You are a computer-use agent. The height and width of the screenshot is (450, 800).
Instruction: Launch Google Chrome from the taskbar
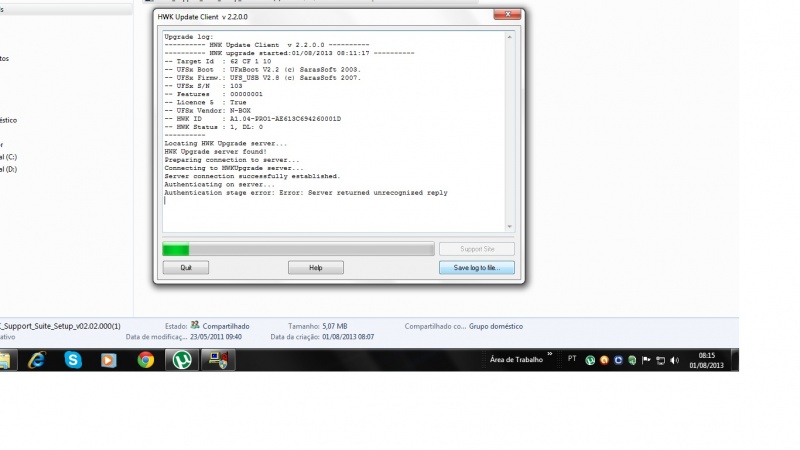tap(145, 360)
